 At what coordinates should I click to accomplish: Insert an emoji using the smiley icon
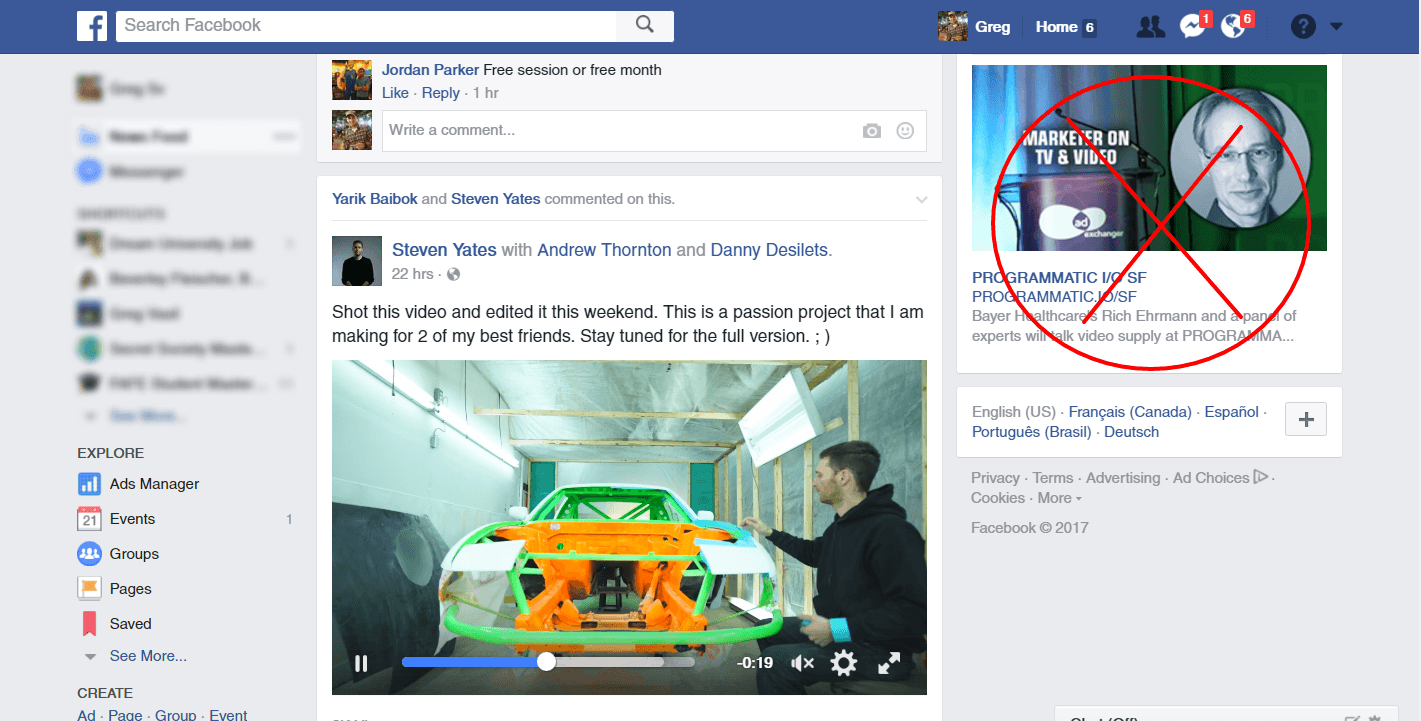tap(905, 131)
